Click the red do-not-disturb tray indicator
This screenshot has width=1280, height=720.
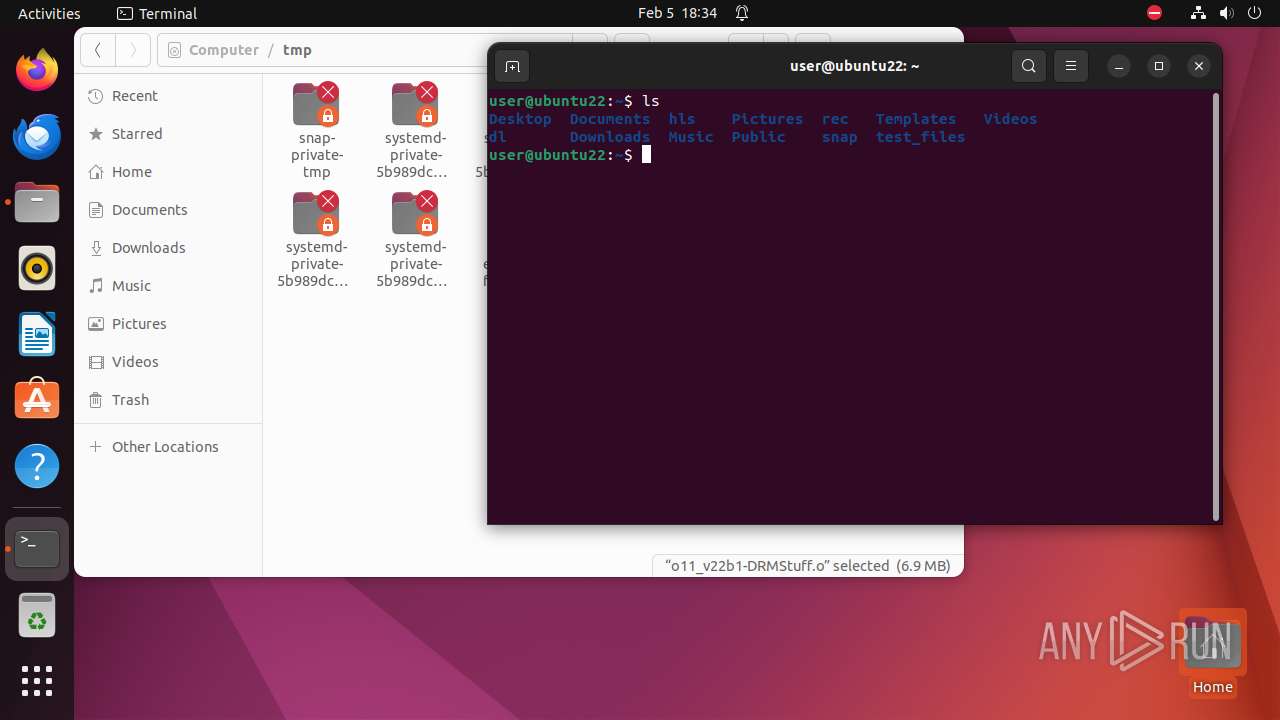point(1154,13)
